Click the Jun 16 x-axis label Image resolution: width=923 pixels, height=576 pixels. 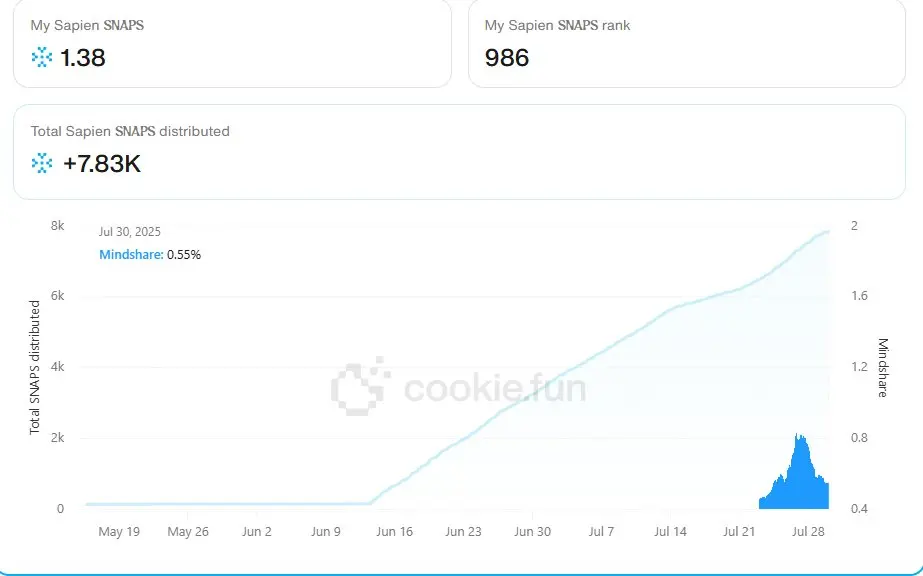394,531
